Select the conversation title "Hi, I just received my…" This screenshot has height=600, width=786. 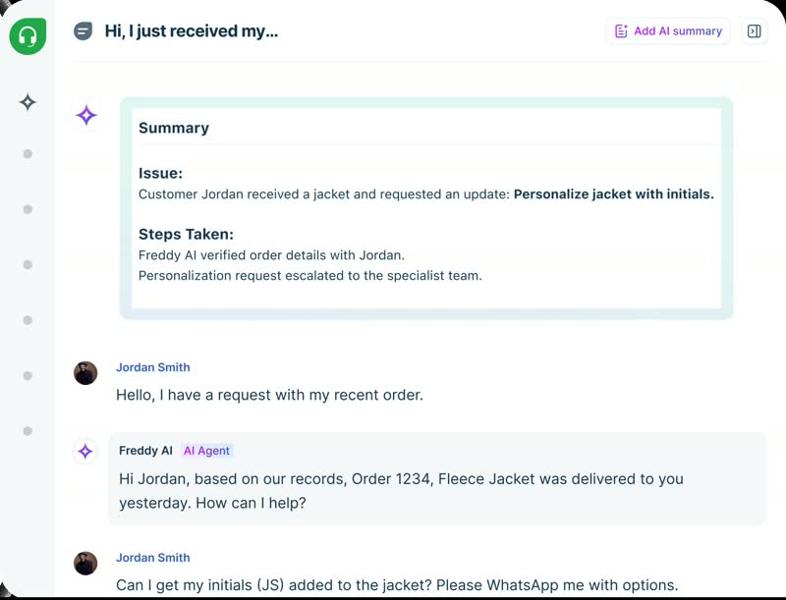191,31
